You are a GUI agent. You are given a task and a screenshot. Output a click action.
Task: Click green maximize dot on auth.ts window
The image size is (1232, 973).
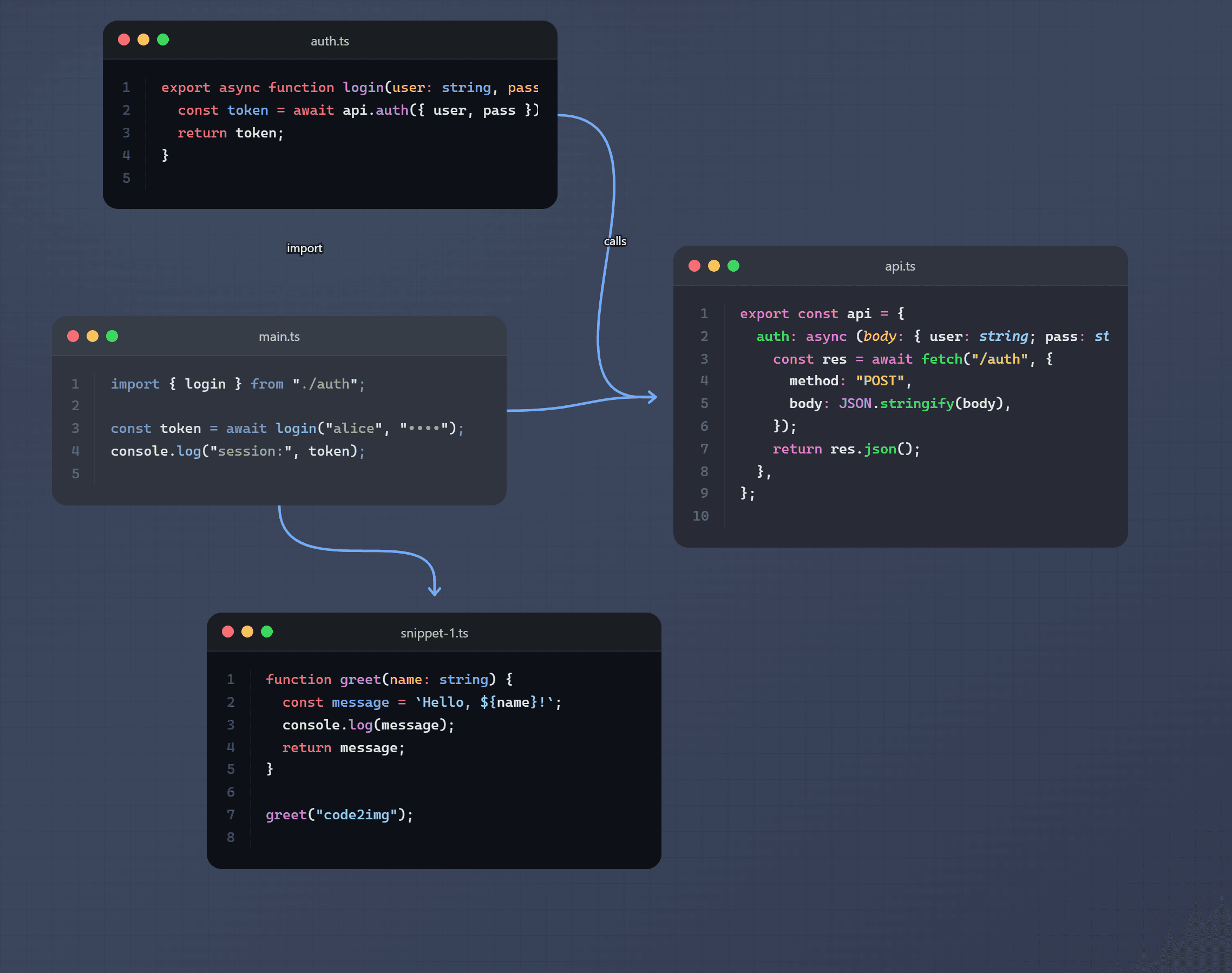coord(163,40)
